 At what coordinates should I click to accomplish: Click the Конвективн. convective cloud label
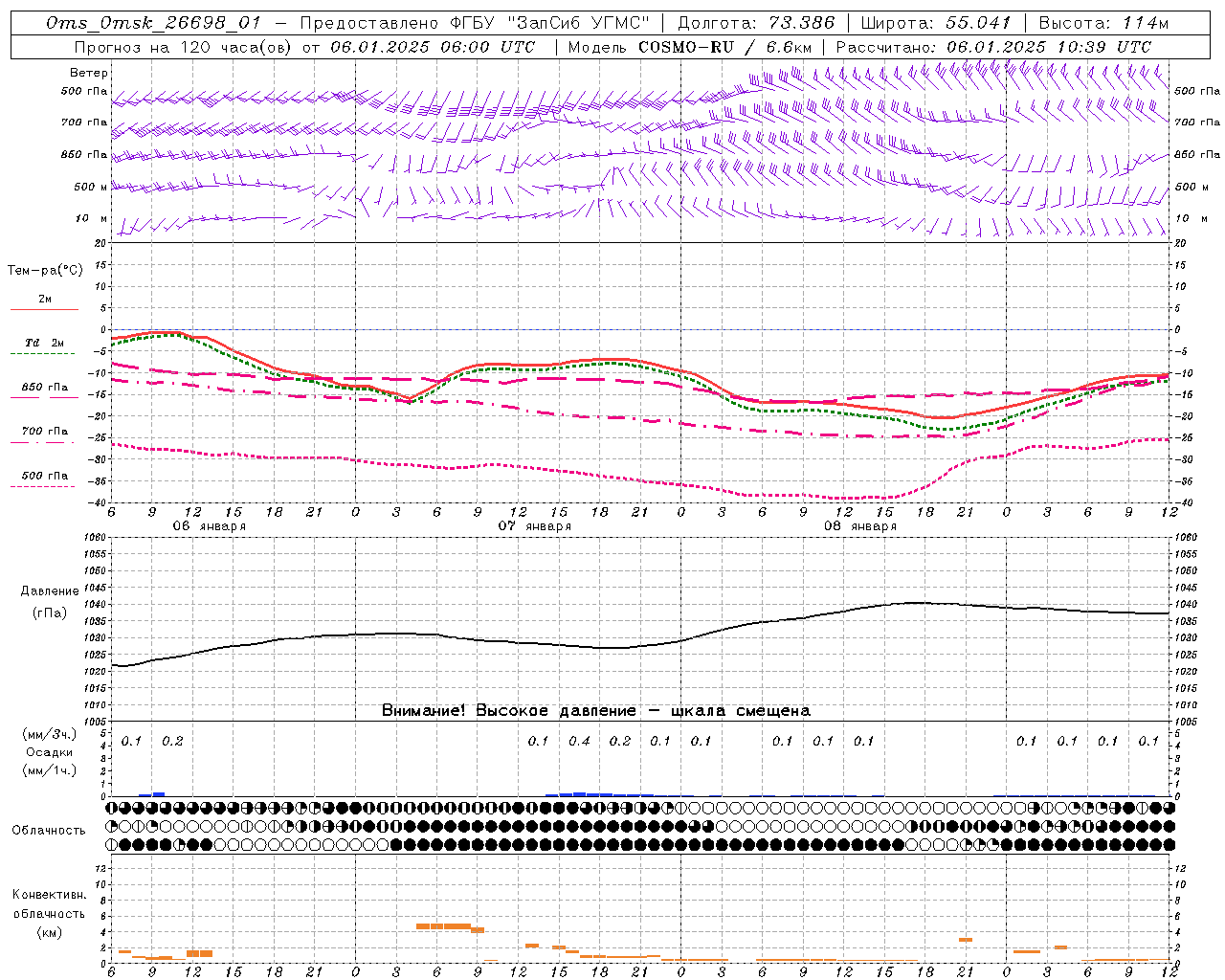[x=49, y=895]
